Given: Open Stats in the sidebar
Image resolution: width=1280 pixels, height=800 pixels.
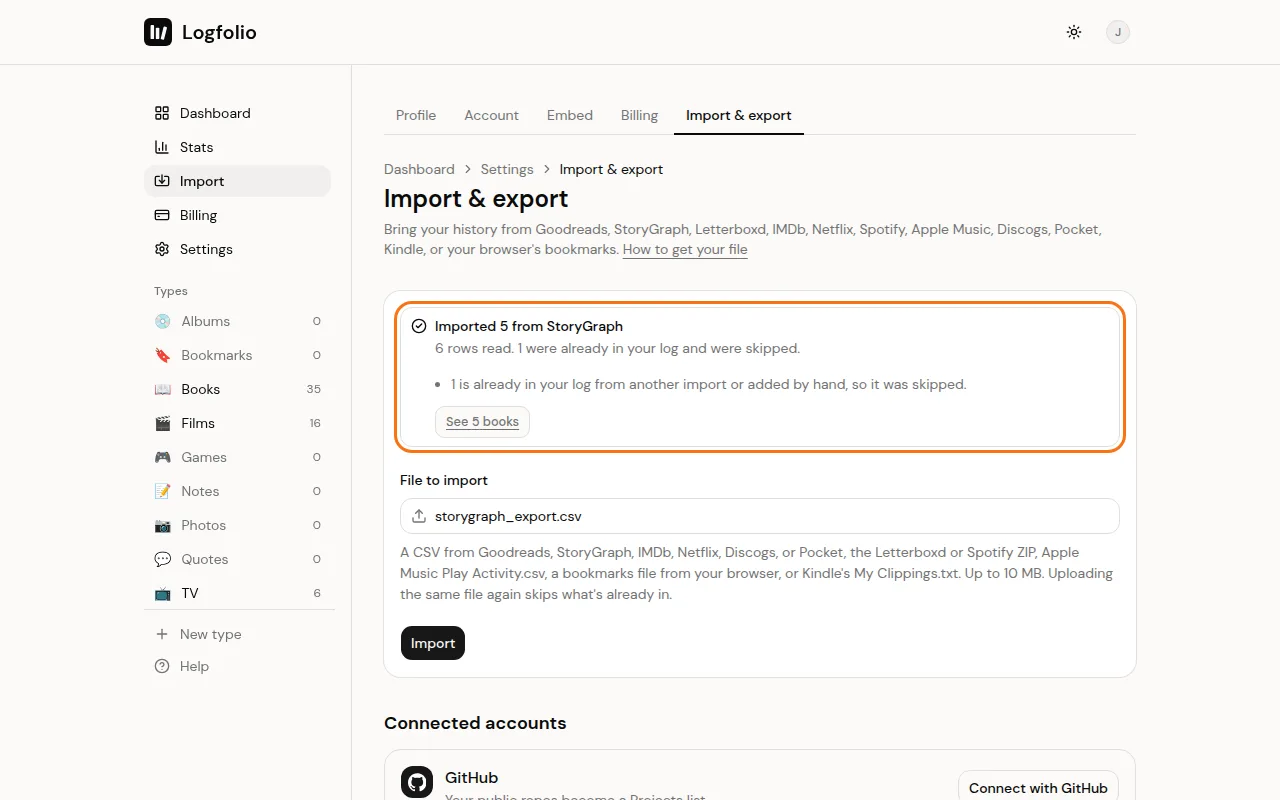Looking at the screenshot, I should [196, 147].
